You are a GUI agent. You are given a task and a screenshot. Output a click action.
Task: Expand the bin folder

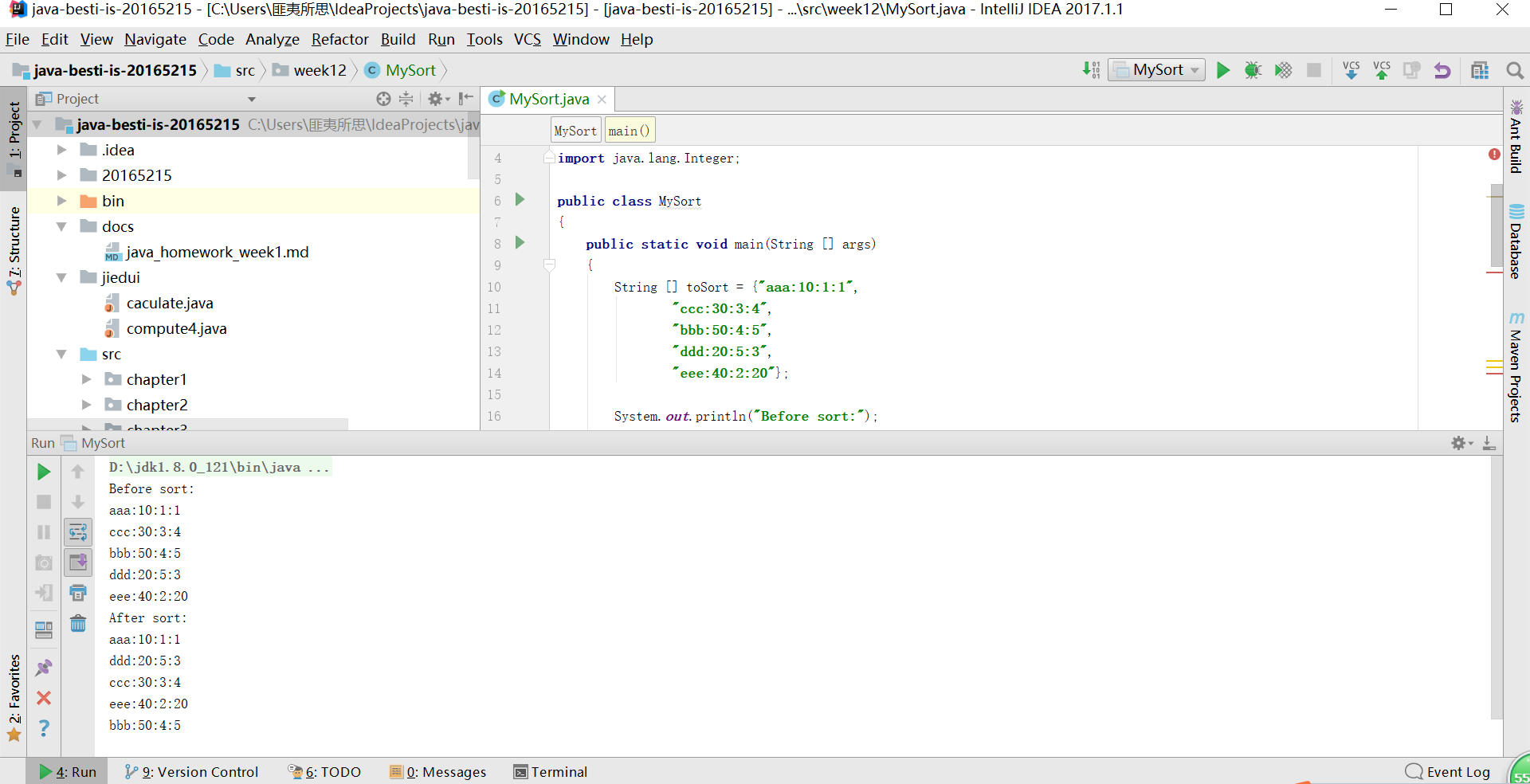[61, 201]
